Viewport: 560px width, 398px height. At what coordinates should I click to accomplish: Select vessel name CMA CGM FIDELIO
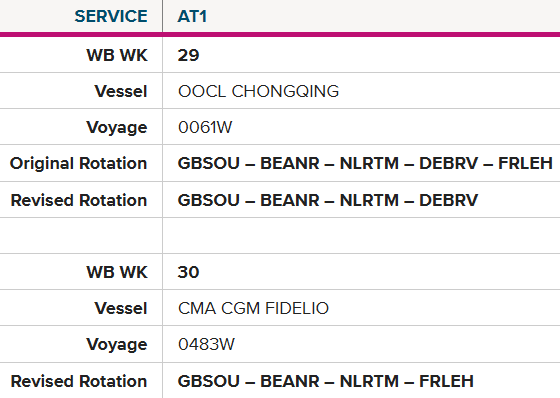pyautogui.click(x=253, y=308)
